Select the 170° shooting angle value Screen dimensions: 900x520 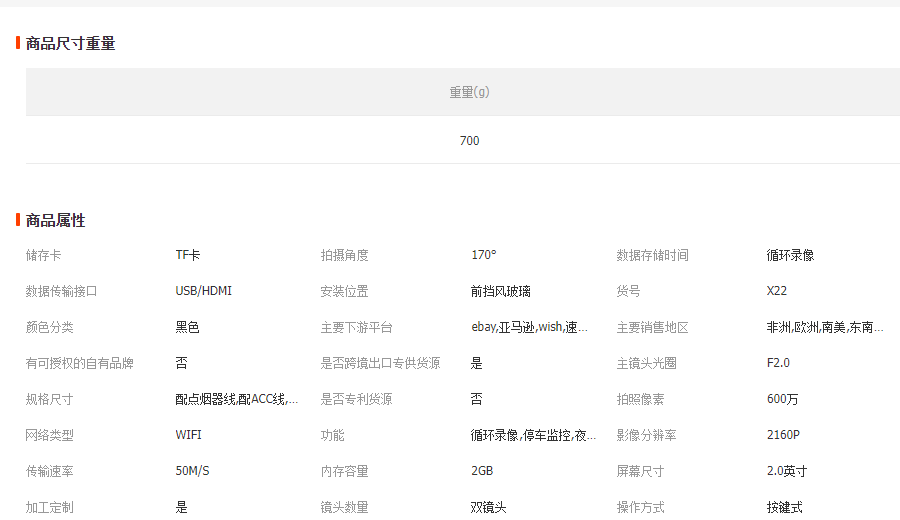(x=483, y=255)
